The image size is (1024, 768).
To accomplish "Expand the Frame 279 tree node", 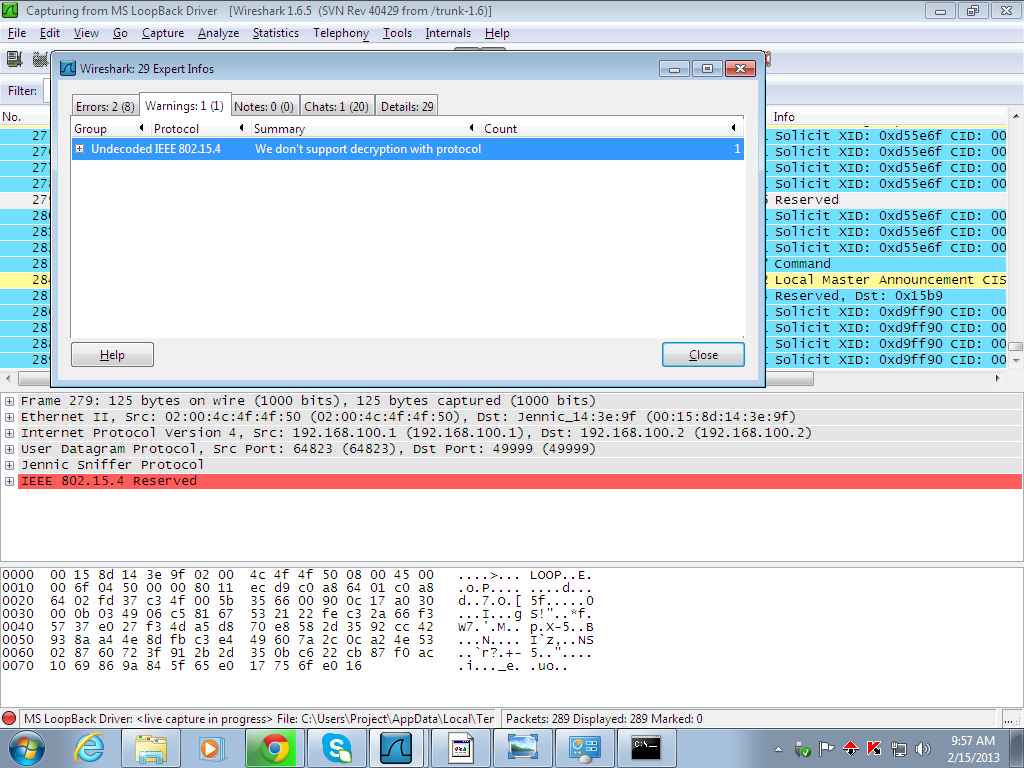I will 9,401.
